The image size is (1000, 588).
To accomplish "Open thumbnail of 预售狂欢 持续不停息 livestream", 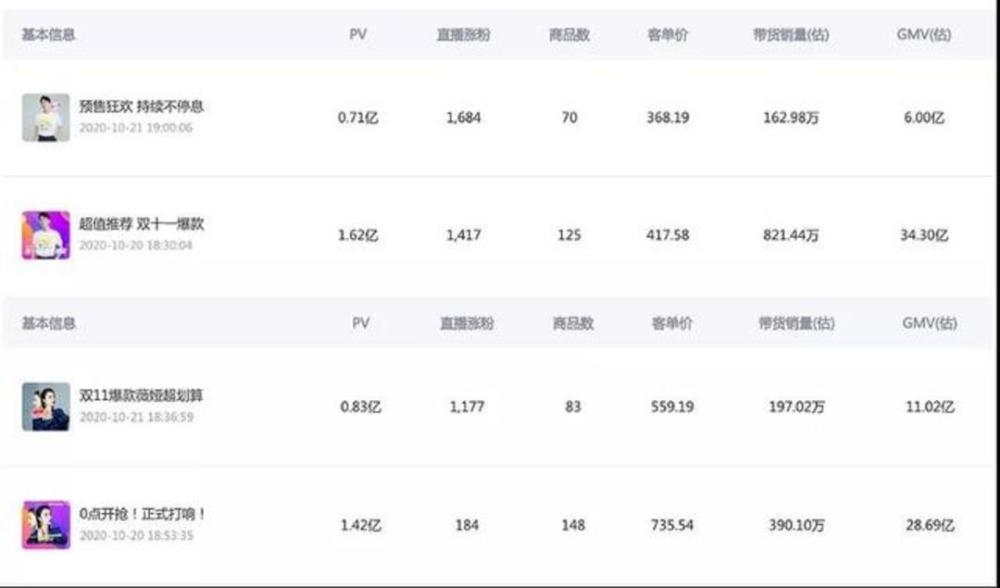I will point(46,117).
